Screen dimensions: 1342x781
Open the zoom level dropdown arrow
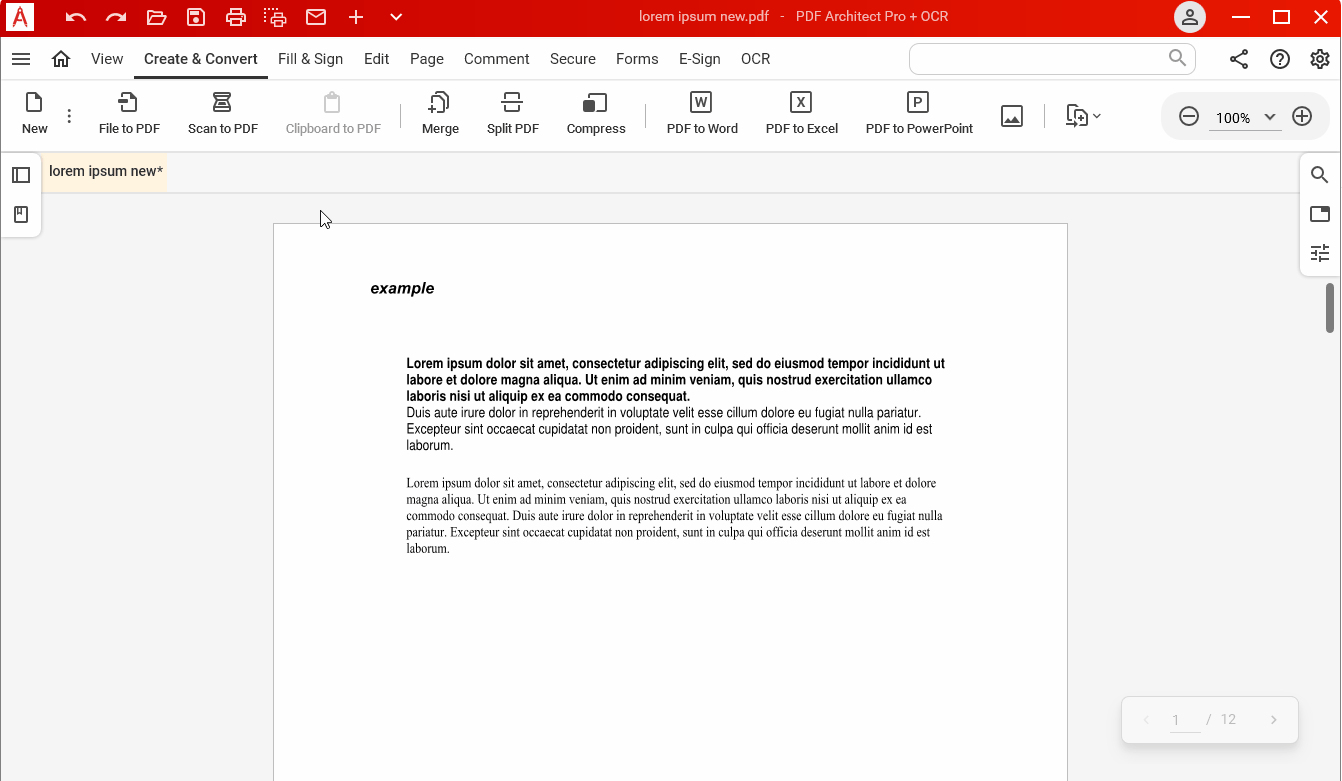tap(1270, 117)
